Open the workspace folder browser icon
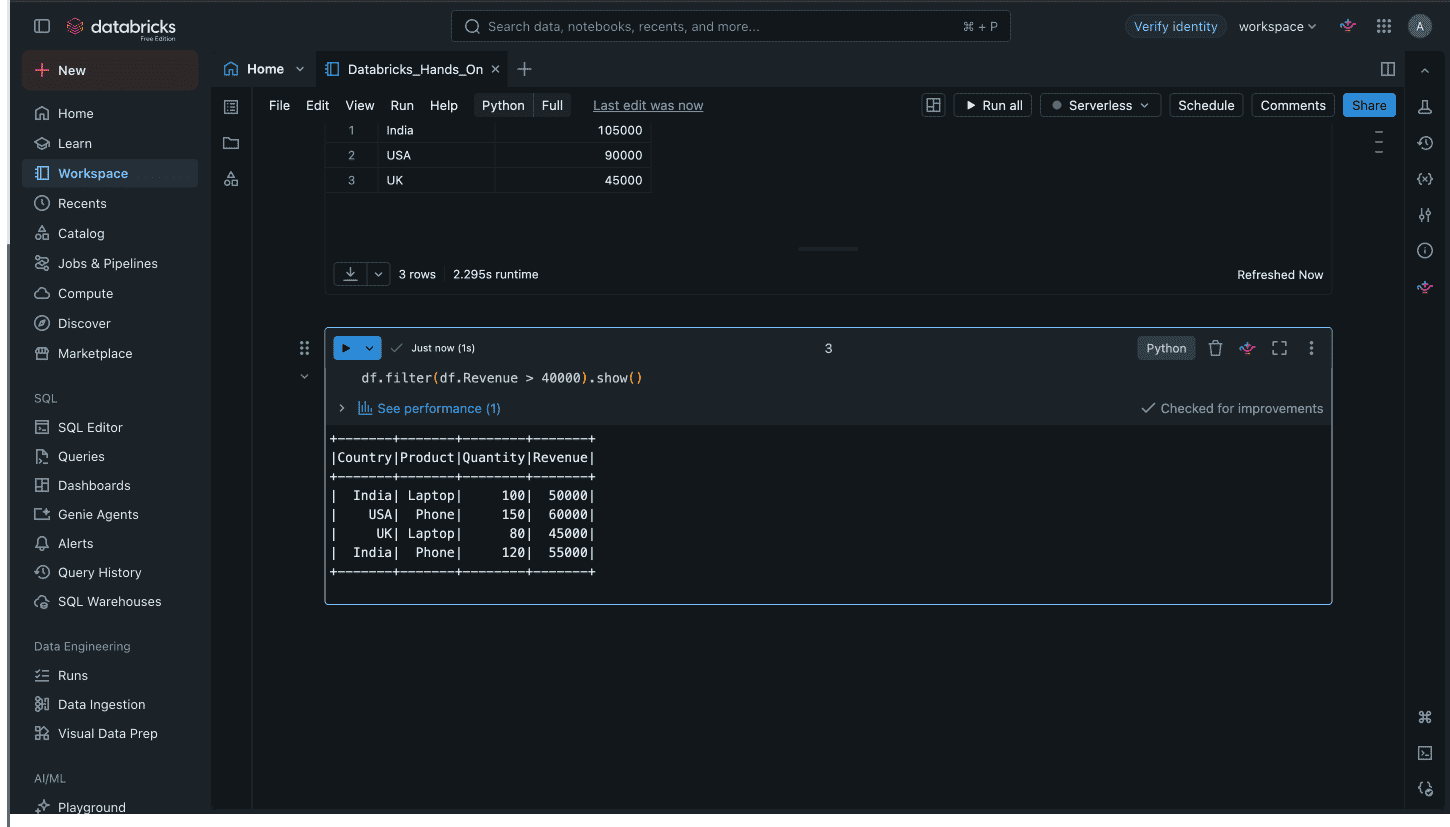 pyautogui.click(x=231, y=143)
